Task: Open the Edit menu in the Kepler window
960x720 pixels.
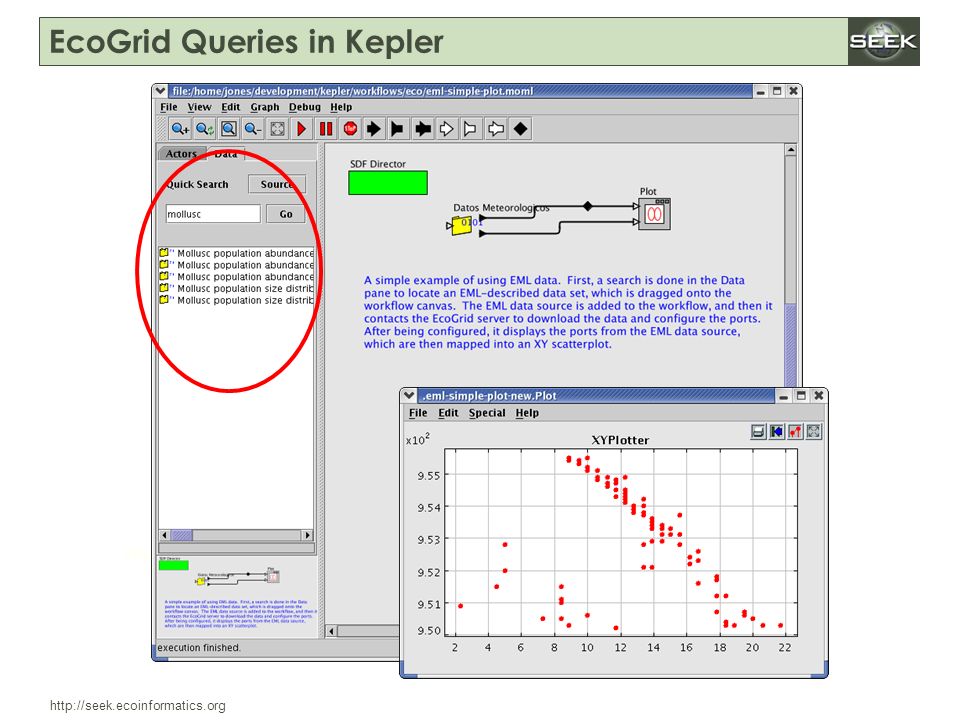Action: tap(231, 107)
